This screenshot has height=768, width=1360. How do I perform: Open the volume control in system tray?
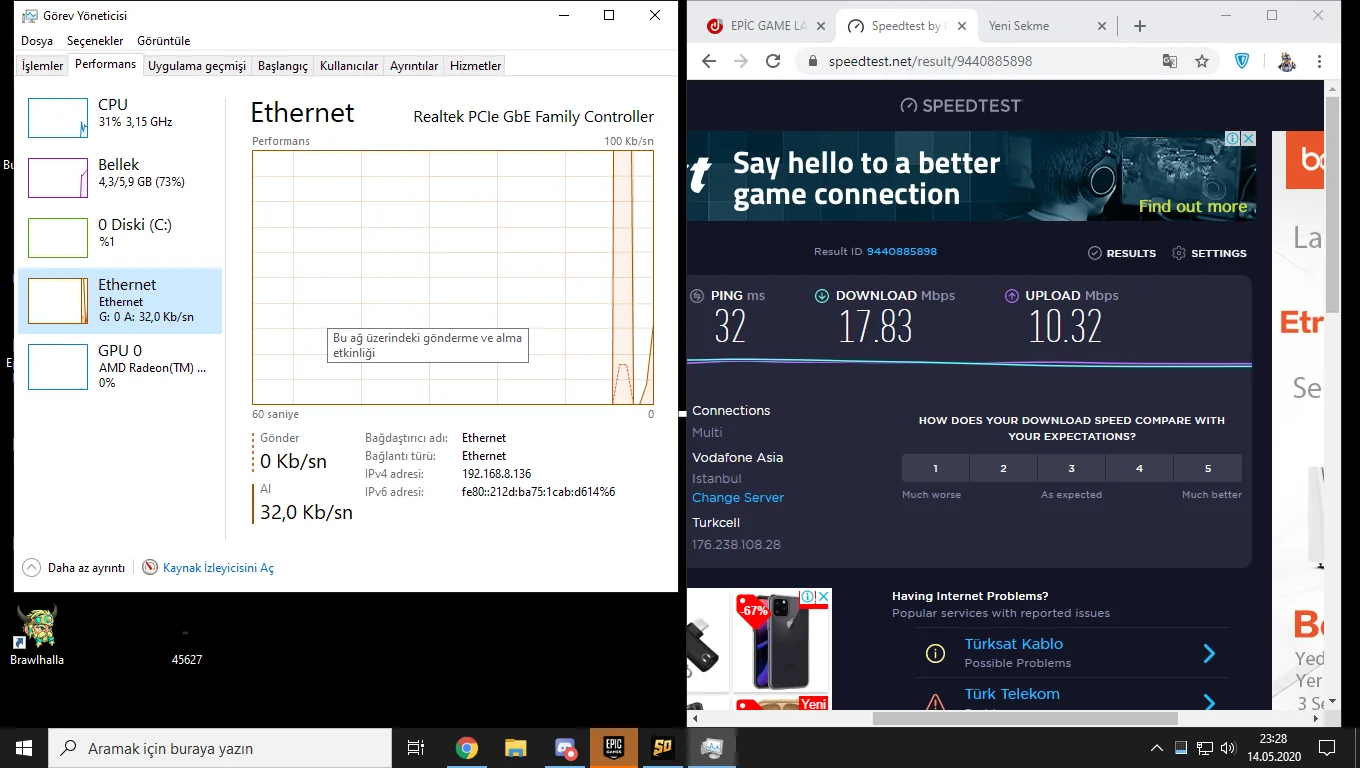pos(1229,748)
